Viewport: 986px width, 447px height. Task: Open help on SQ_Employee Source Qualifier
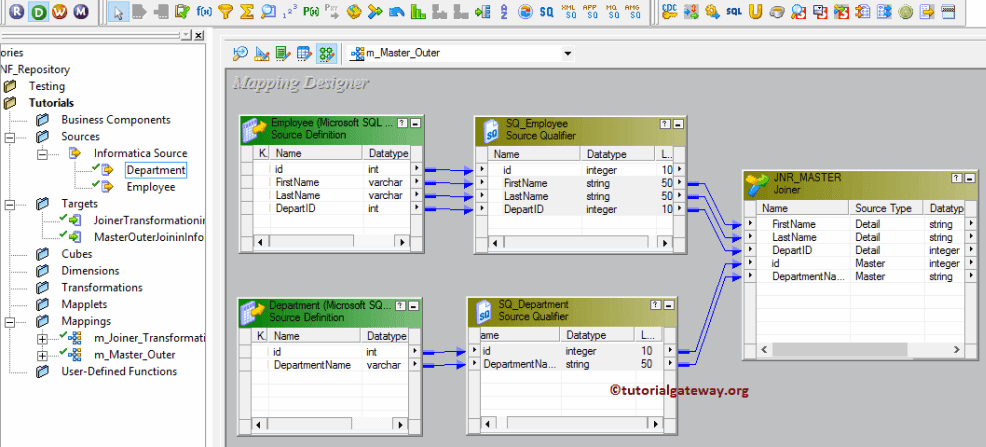pos(665,124)
